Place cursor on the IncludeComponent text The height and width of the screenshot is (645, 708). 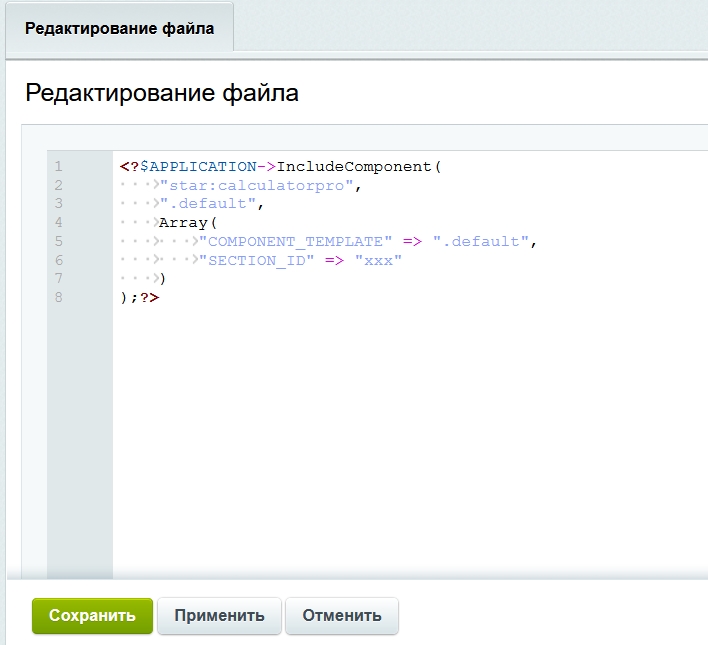point(355,166)
